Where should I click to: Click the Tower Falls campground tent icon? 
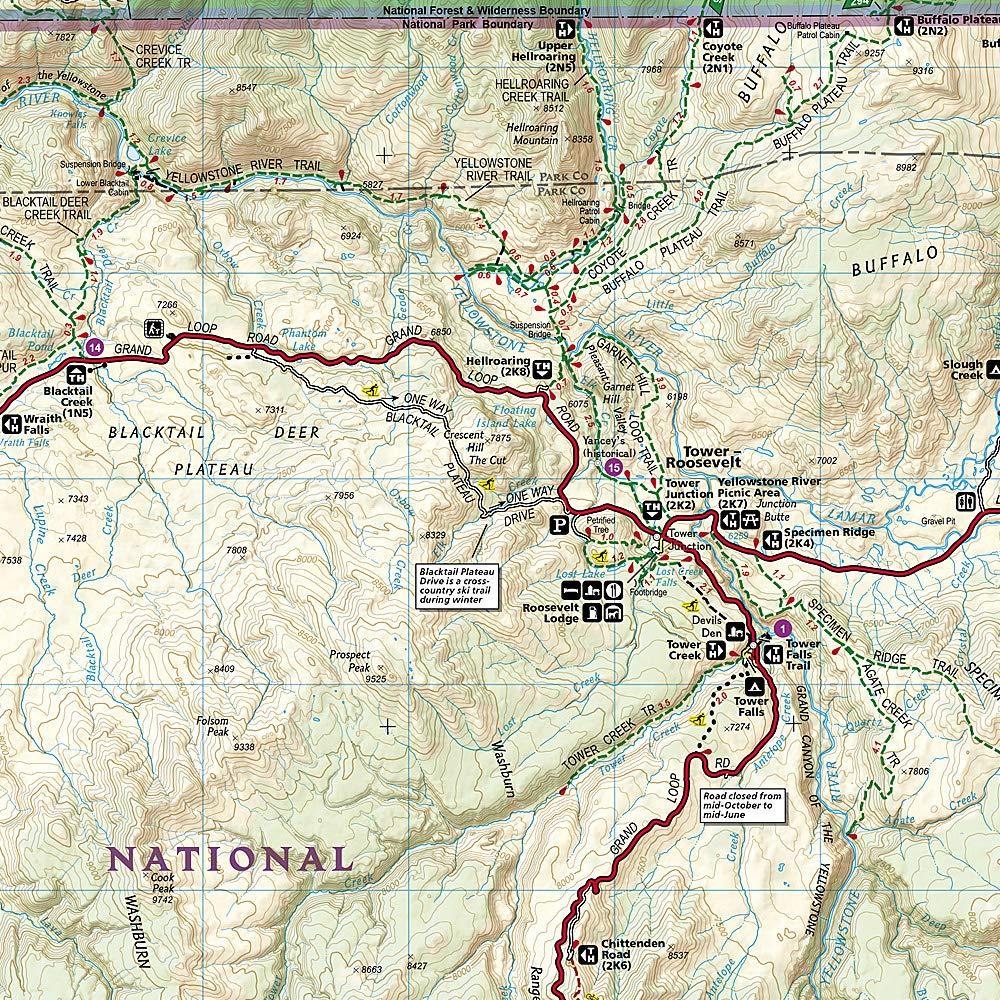tap(756, 687)
